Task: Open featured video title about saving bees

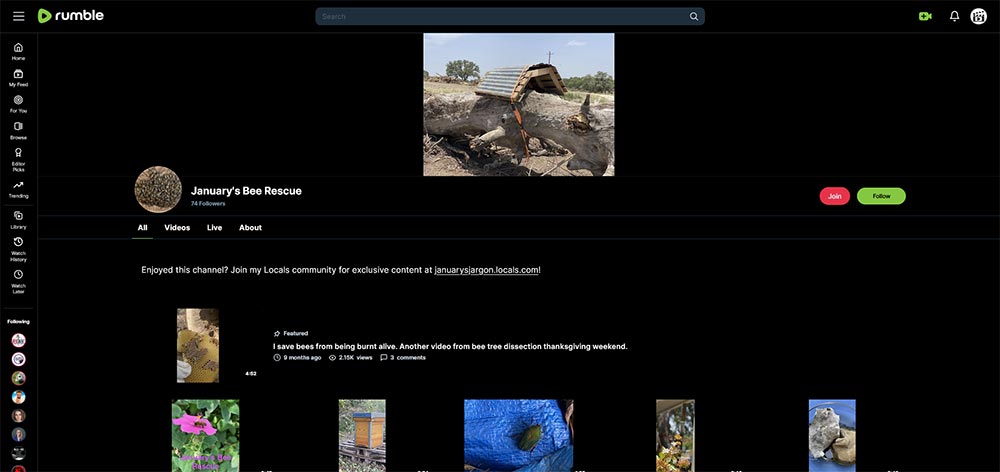Action: coord(450,346)
